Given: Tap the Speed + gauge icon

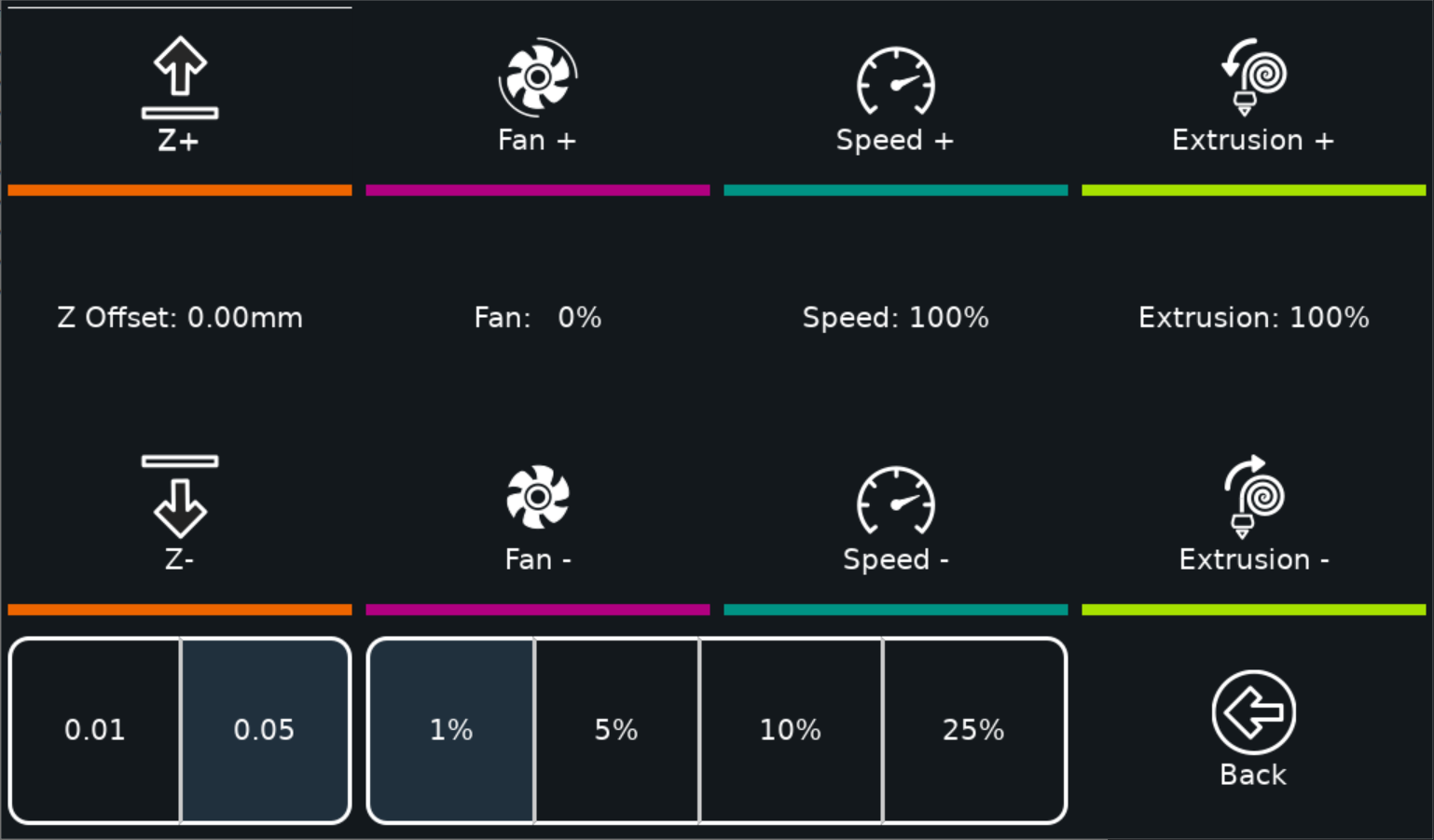Looking at the screenshot, I should (896, 81).
